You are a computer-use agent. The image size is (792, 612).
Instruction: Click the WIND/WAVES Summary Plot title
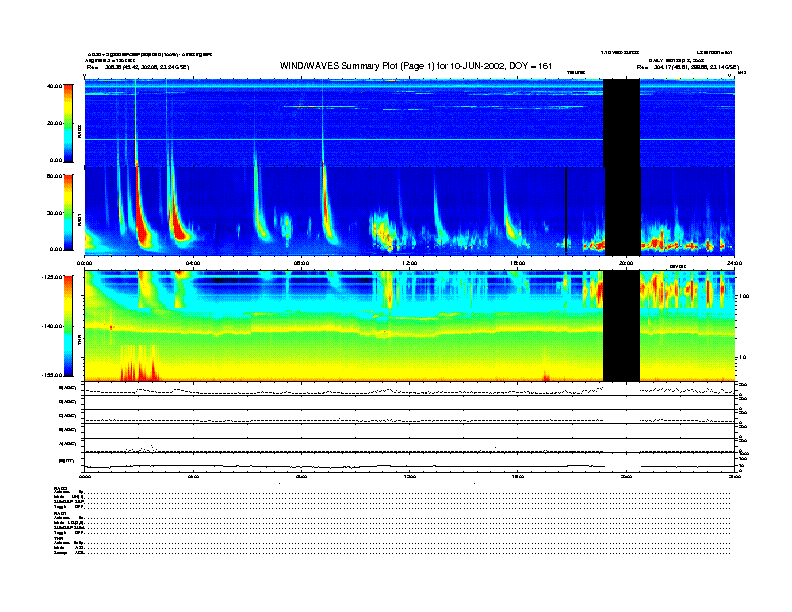(x=416, y=66)
